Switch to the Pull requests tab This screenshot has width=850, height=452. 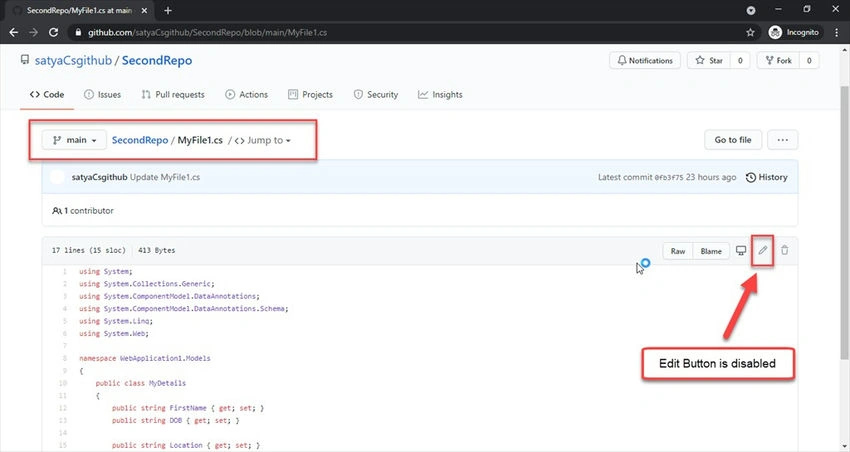click(173, 94)
